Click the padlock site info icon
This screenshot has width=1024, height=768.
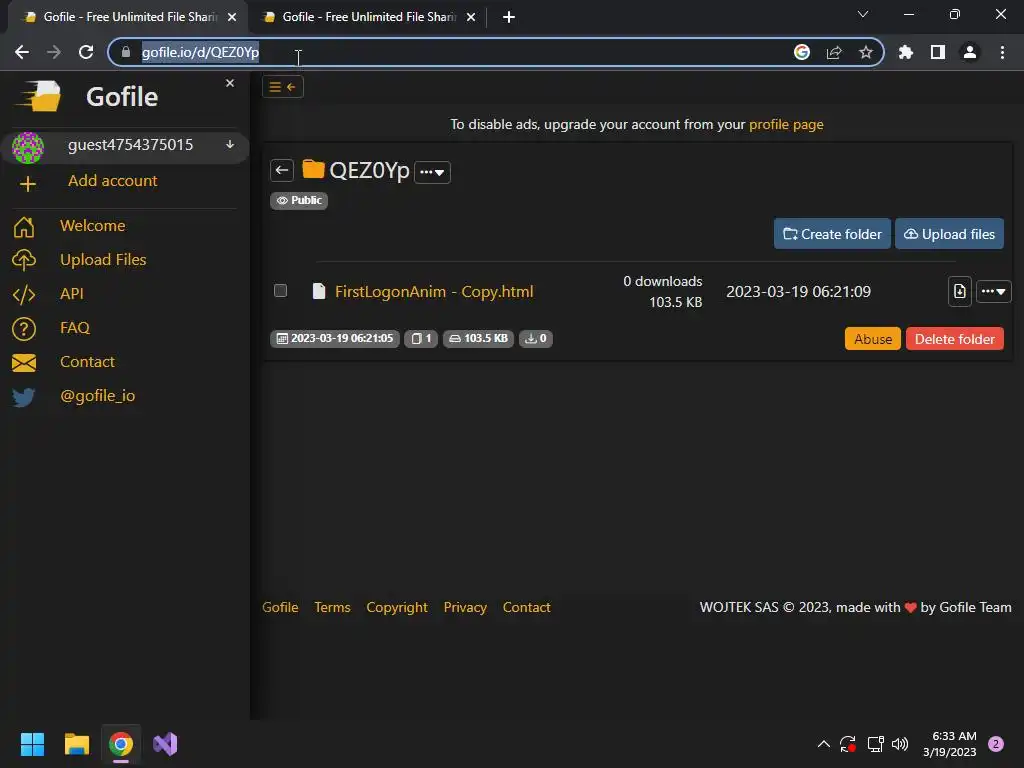(126, 52)
